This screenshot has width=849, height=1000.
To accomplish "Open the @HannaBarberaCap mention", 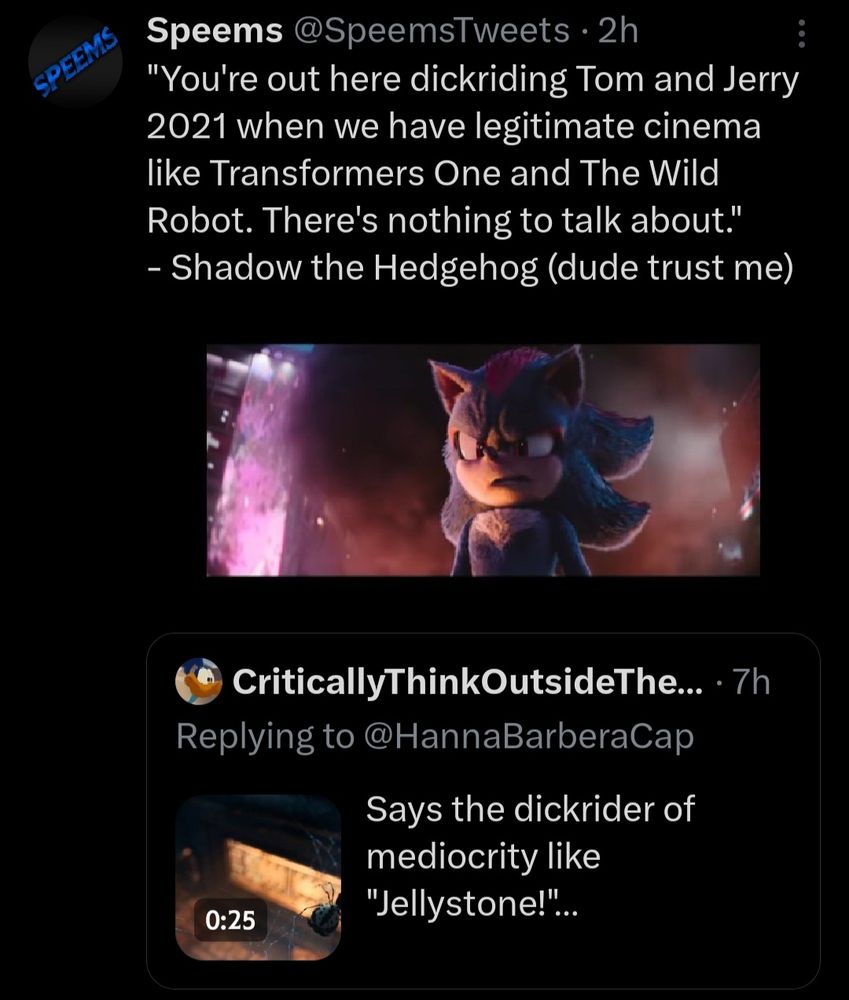I will [527, 736].
